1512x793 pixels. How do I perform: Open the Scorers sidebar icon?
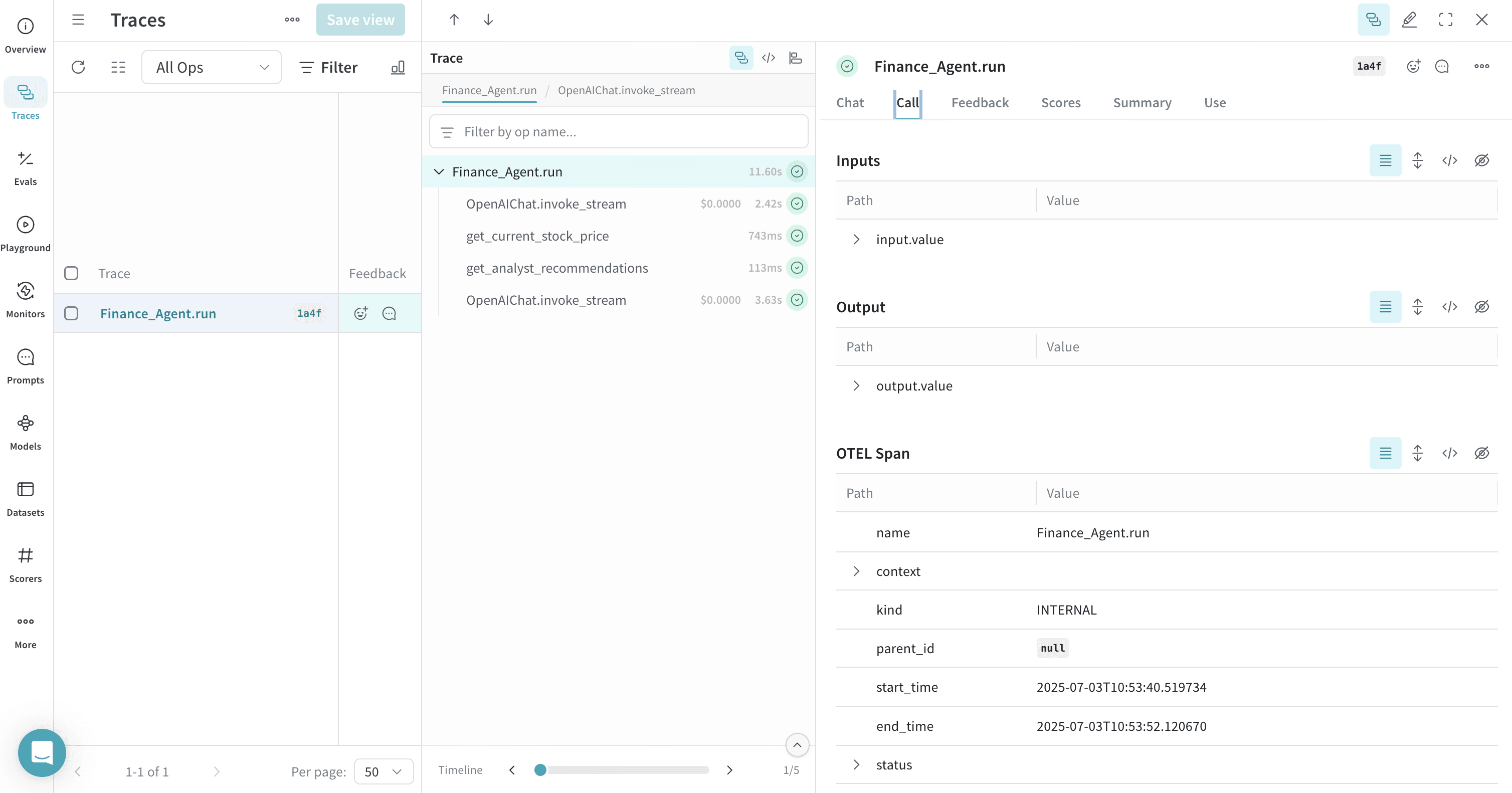pos(25,555)
